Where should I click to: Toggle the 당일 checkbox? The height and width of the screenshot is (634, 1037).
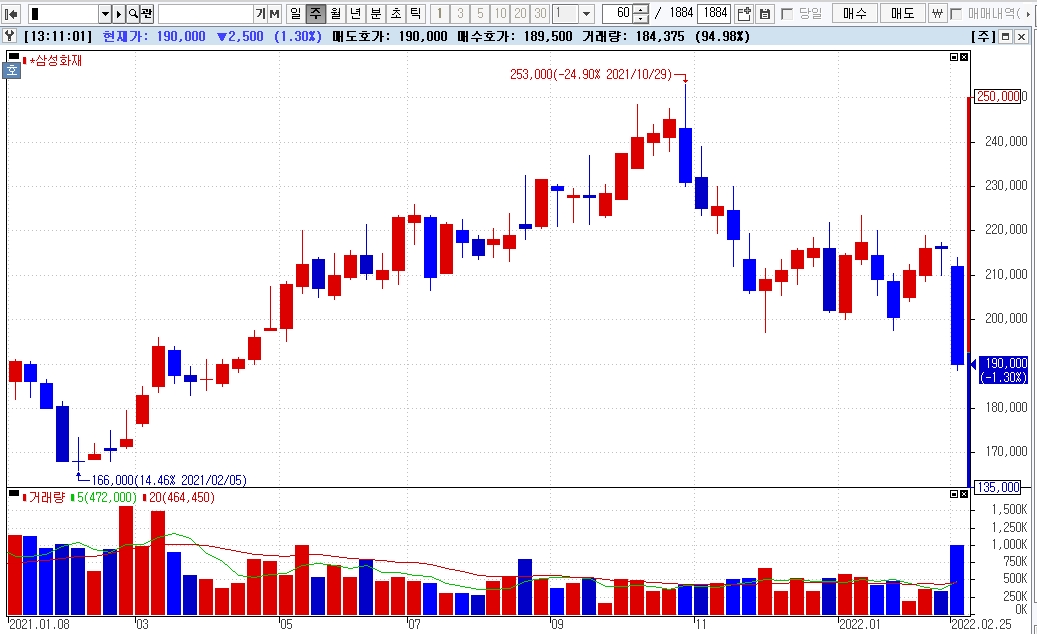[x=787, y=14]
